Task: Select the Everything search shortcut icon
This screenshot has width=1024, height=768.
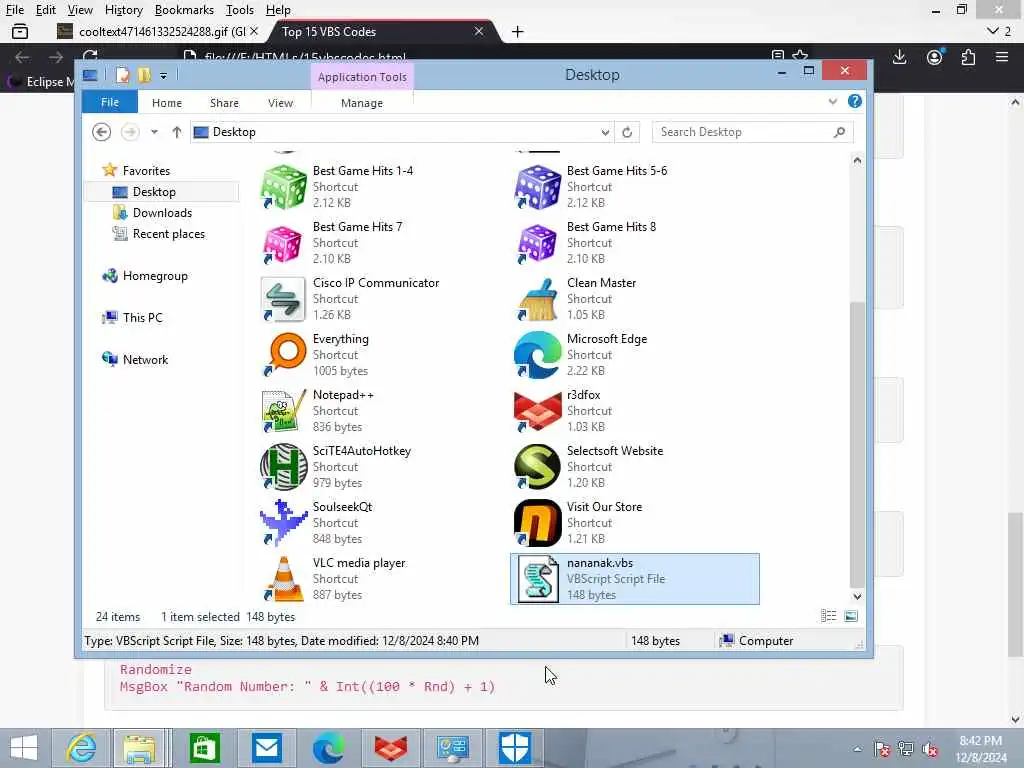Action: (x=283, y=355)
